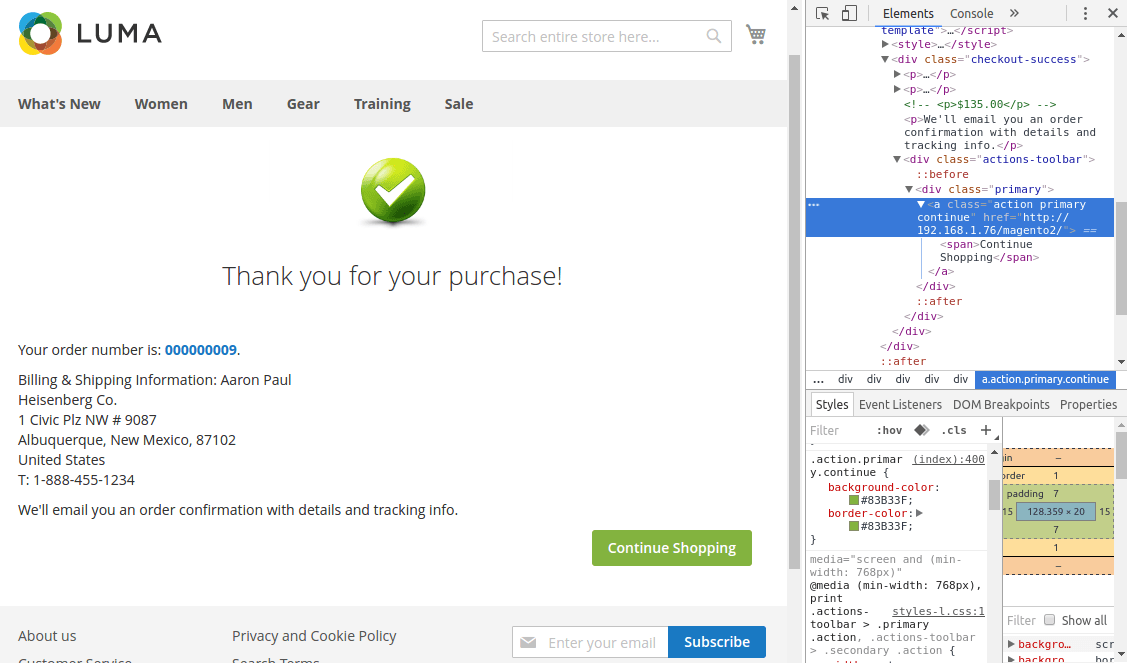Open (index):400 source link
Image resolution: width=1127 pixels, height=663 pixels.
click(x=949, y=459)
